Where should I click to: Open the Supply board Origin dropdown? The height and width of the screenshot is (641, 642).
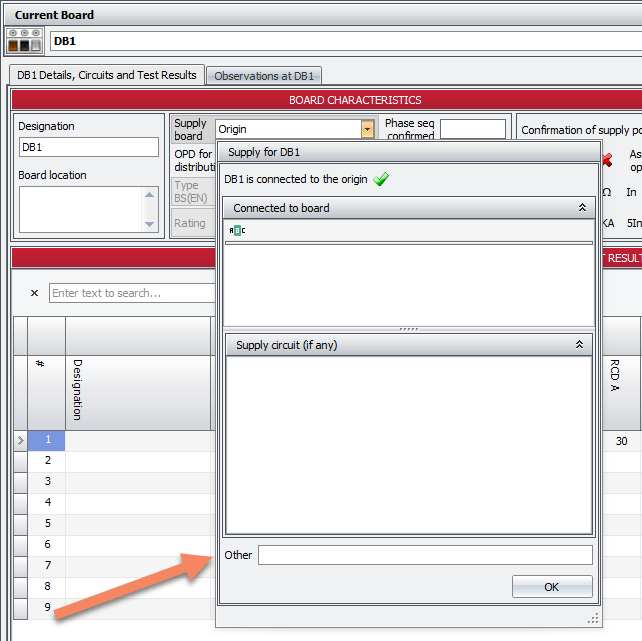pyautogui.click(x=367, y=129)
